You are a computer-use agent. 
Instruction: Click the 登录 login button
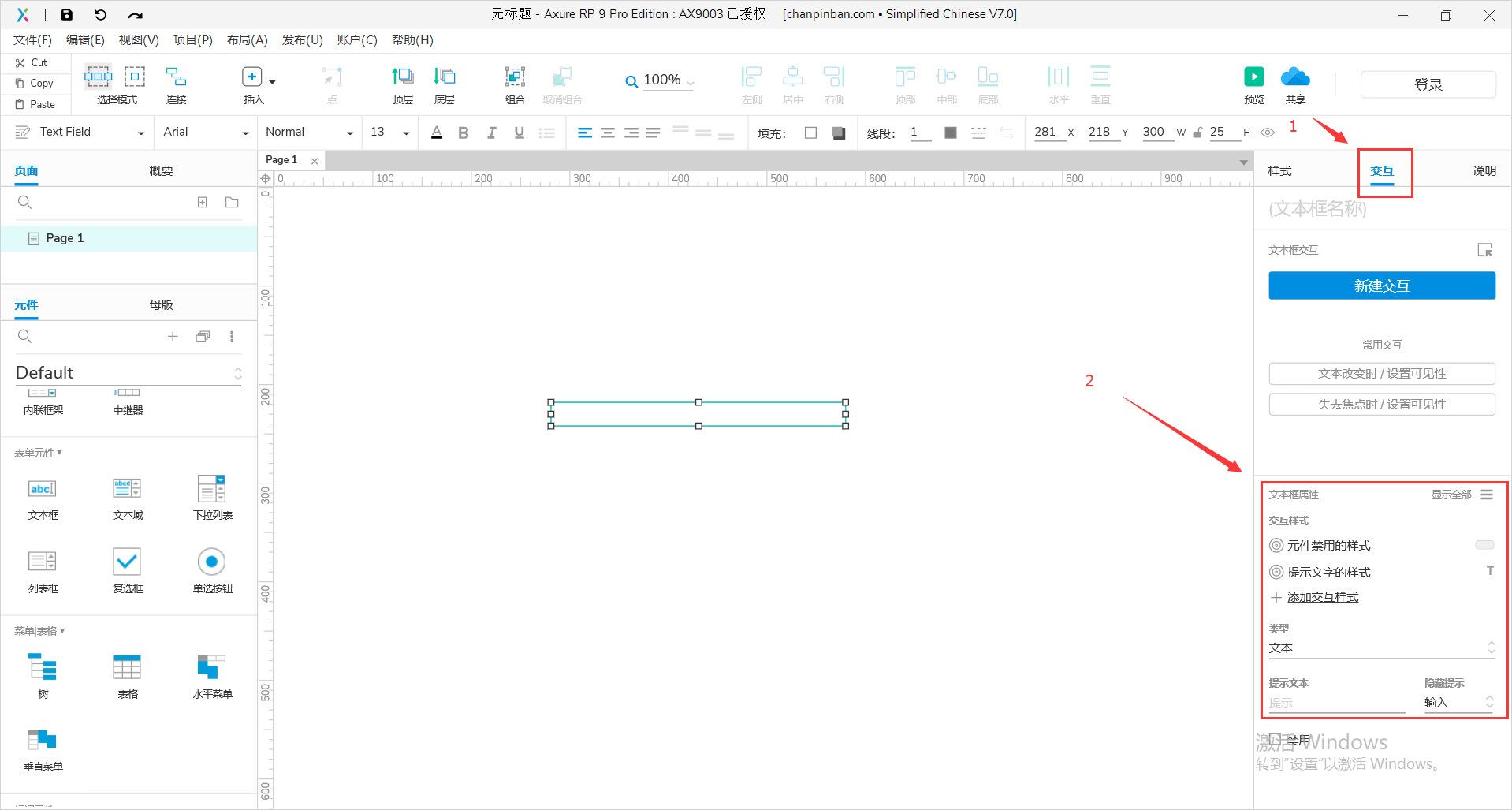(x=1428, y=85)
